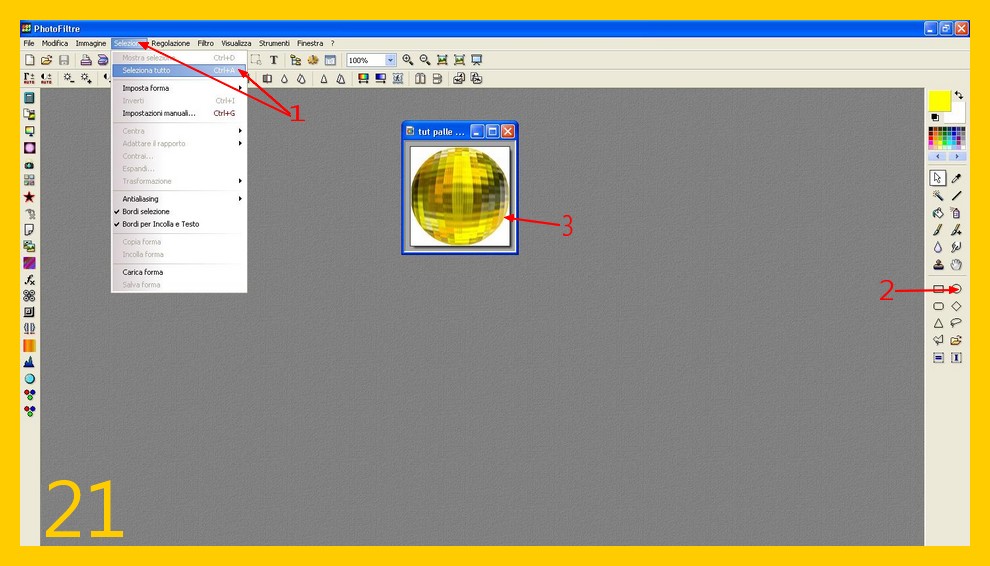Open a file with the folder icon

[46, 60]
